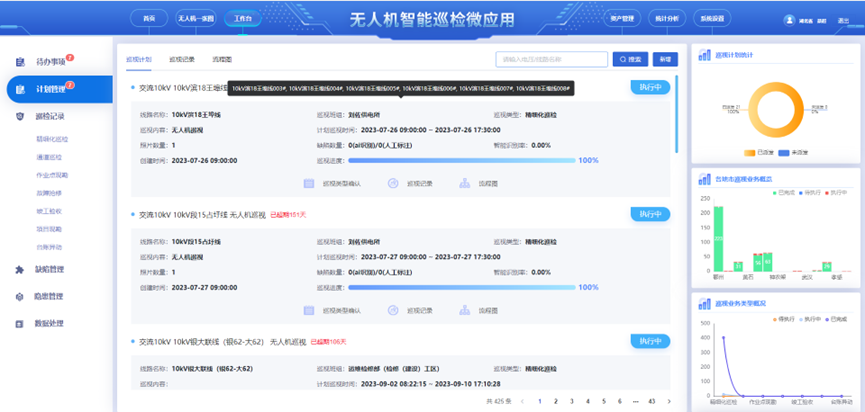Image resolution: width=865 pixels, height=412 pixels.
Task: Open 无人机一张图 in the top navigation
Action: 196,18
